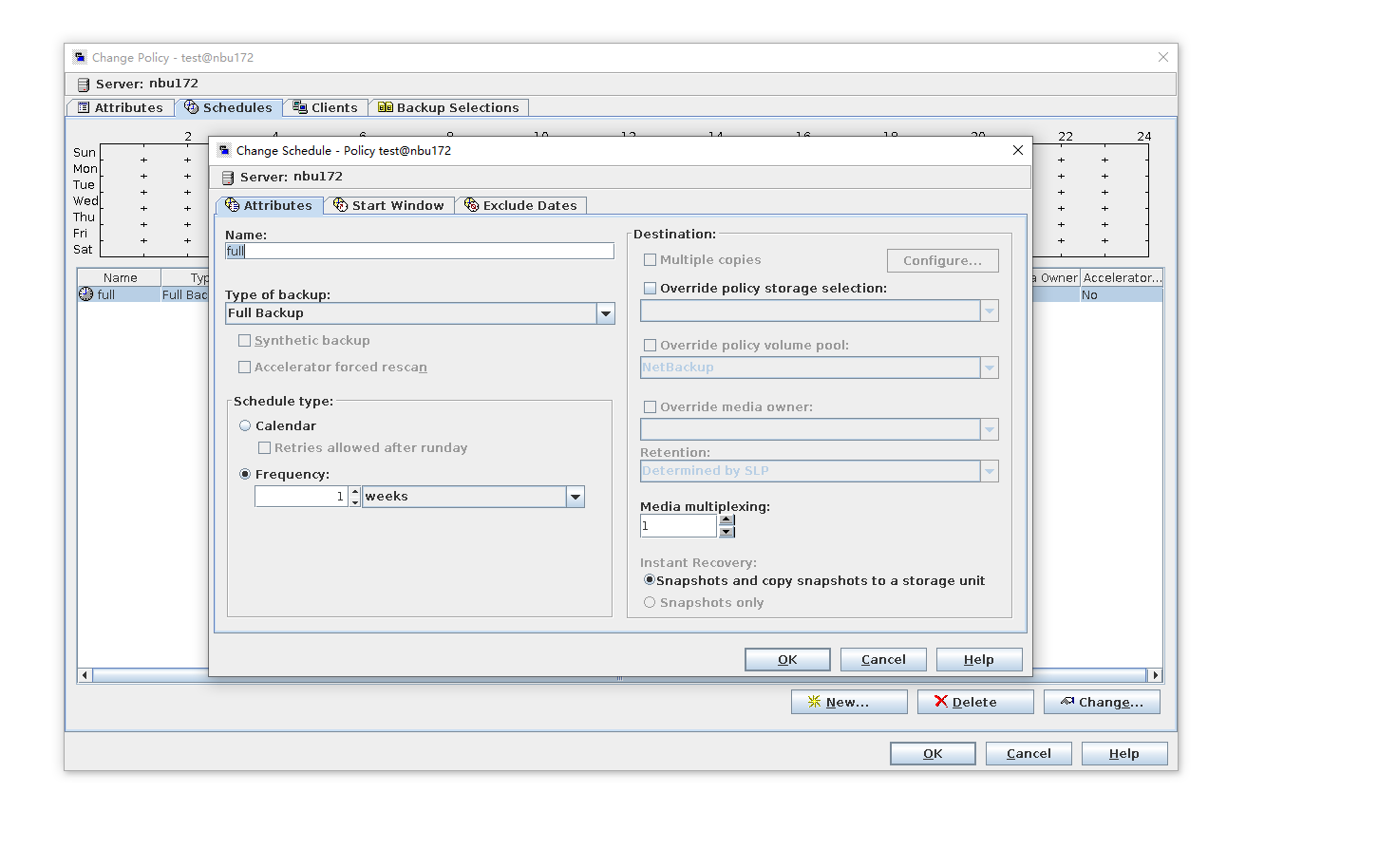Click the Change Schedule window title icon
1378x868 pixels.
click(224, 150)
